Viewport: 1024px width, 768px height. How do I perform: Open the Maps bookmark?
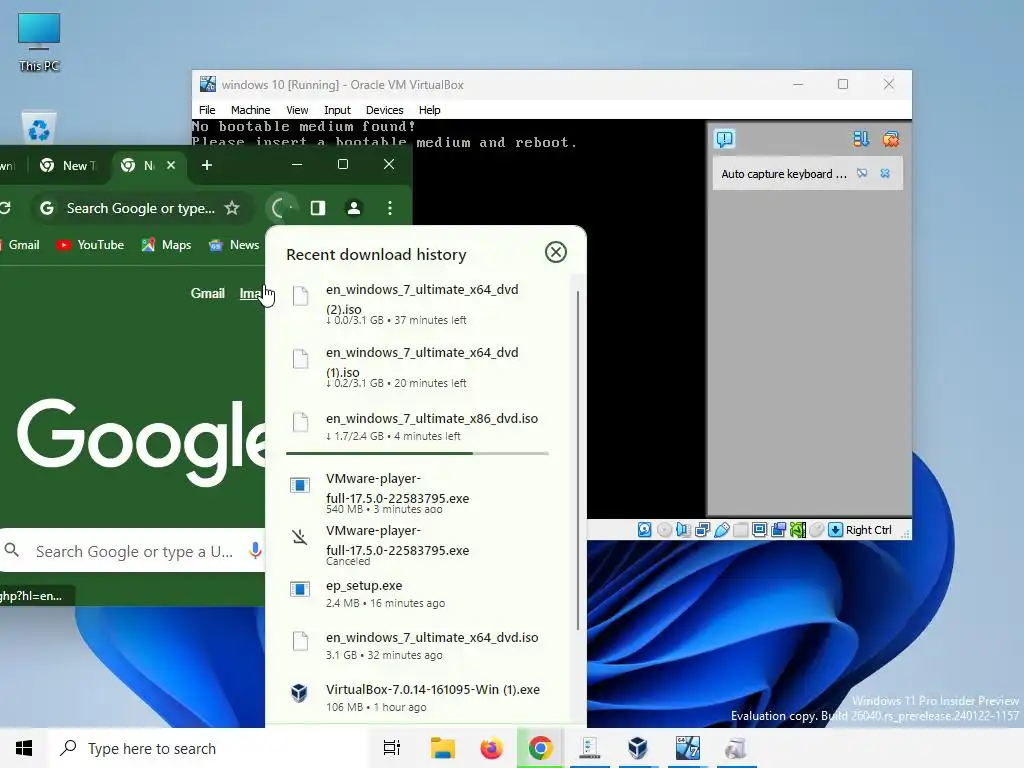[x=167, y=245]
